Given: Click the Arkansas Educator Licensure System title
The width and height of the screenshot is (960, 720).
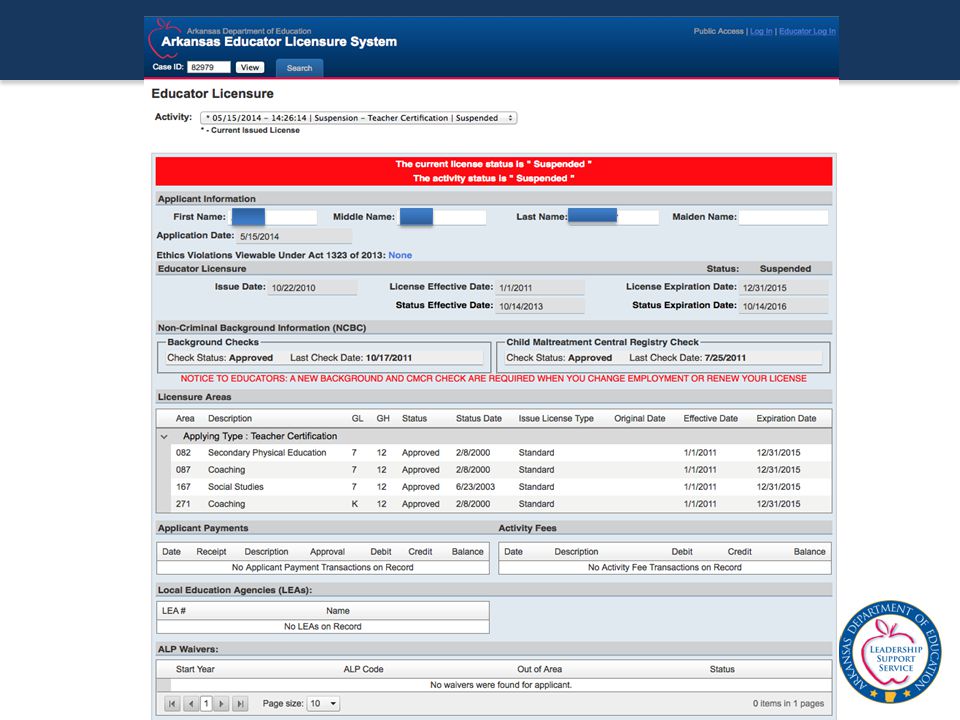Looking at the screenshot, I should [279, 42].
